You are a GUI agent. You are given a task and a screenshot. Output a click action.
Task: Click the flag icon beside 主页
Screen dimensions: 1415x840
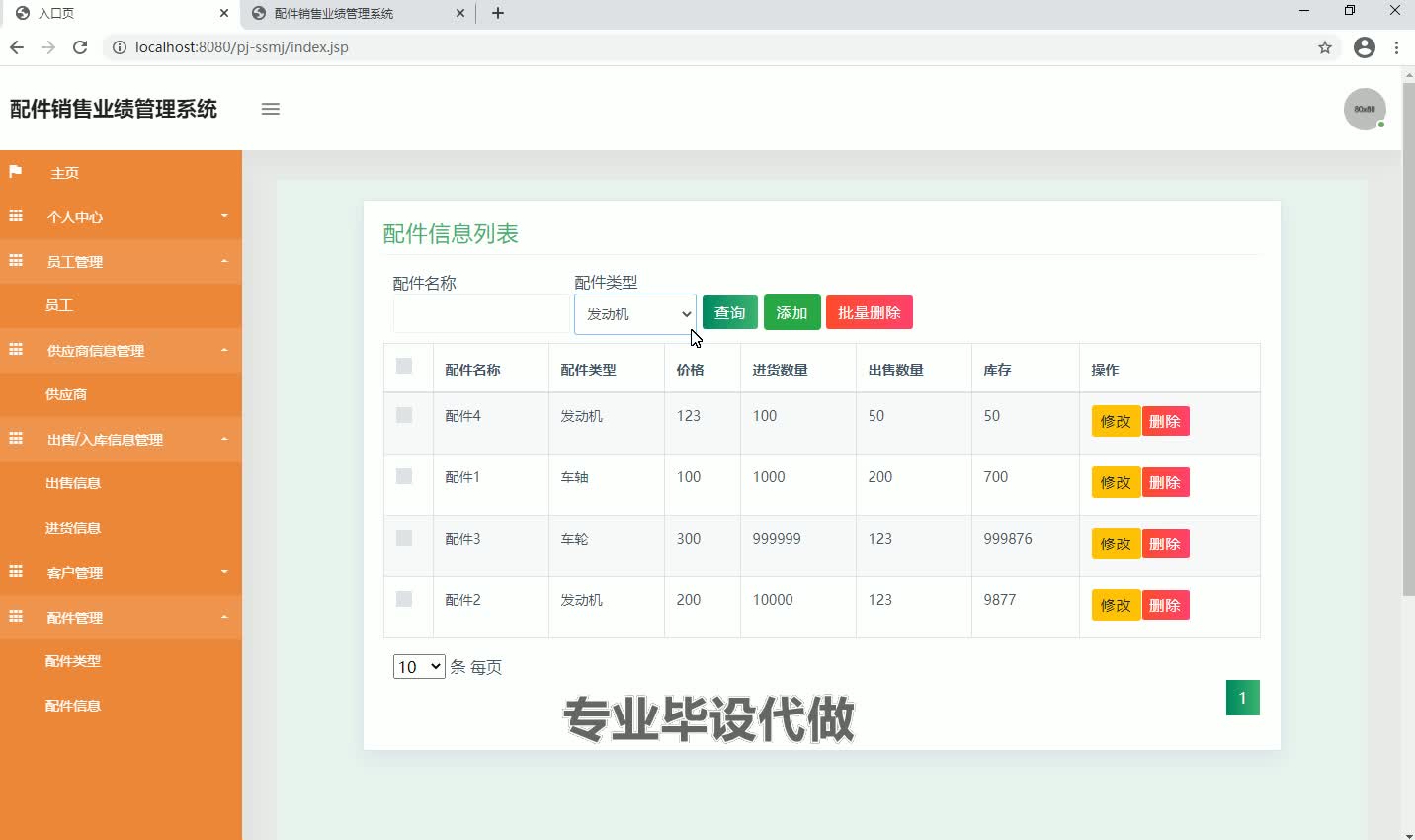tap(16, 172)
